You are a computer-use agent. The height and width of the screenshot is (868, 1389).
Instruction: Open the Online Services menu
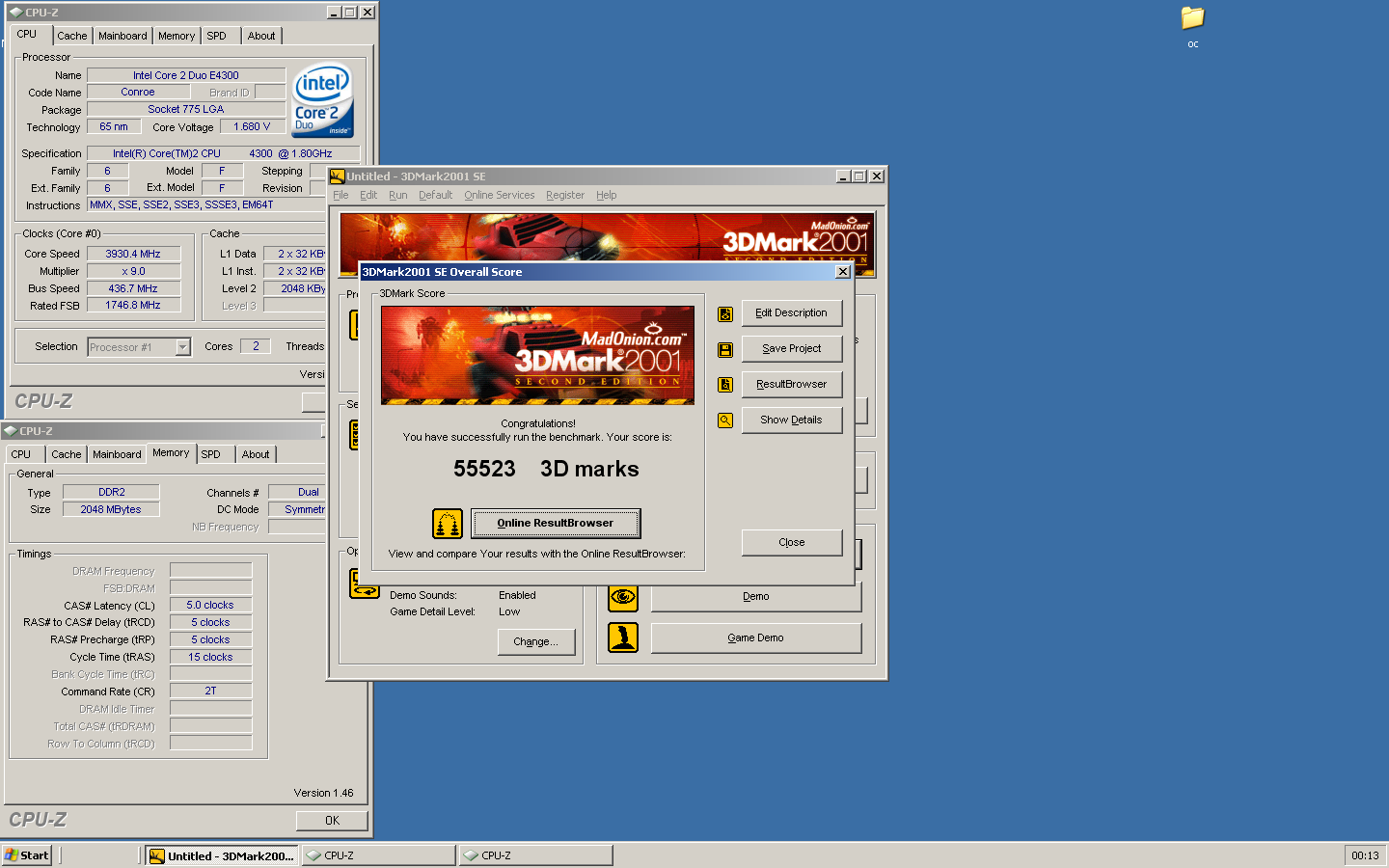[499, 195]
